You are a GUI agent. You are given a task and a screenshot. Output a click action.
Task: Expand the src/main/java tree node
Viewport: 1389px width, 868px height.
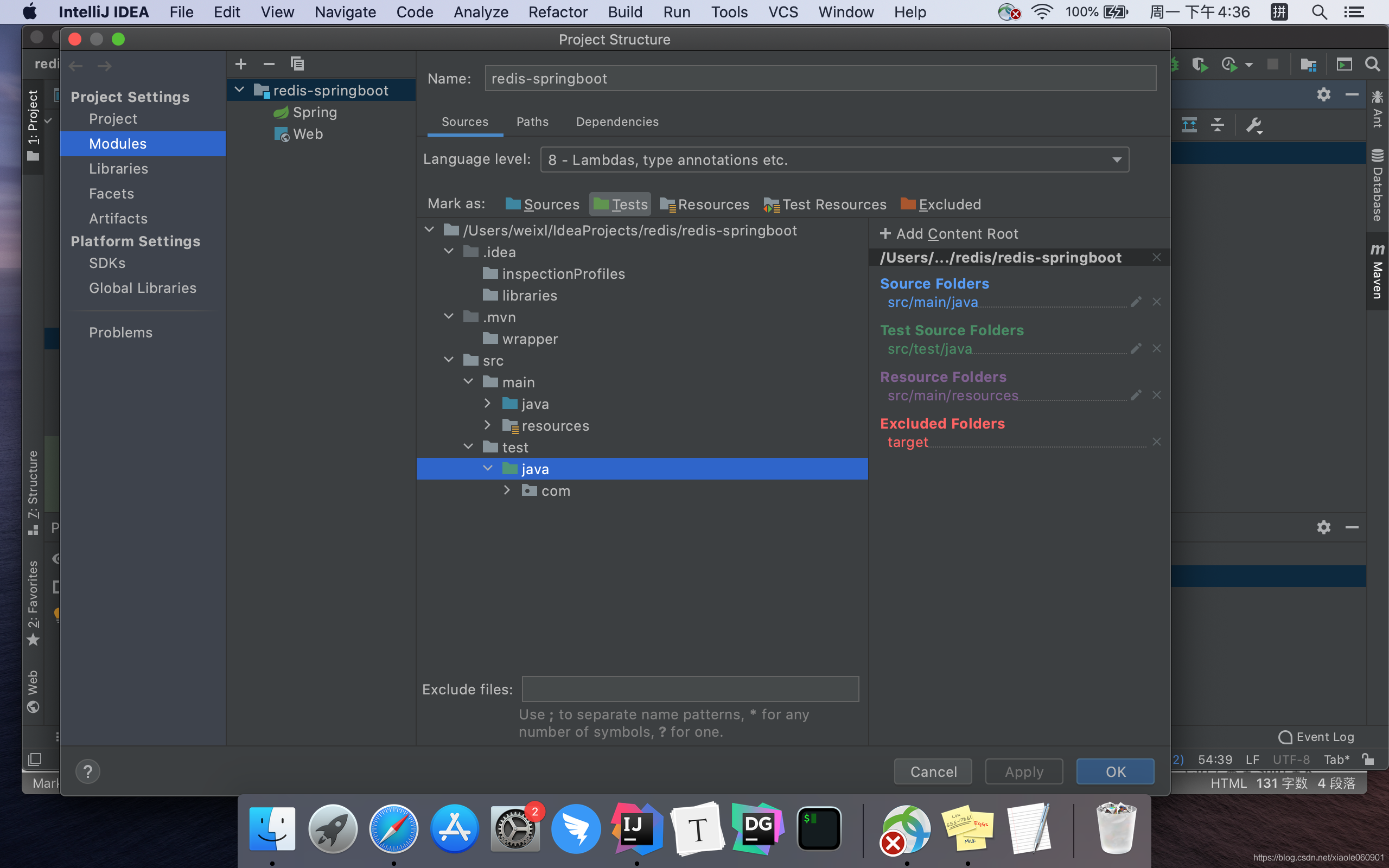pos(487,404)
